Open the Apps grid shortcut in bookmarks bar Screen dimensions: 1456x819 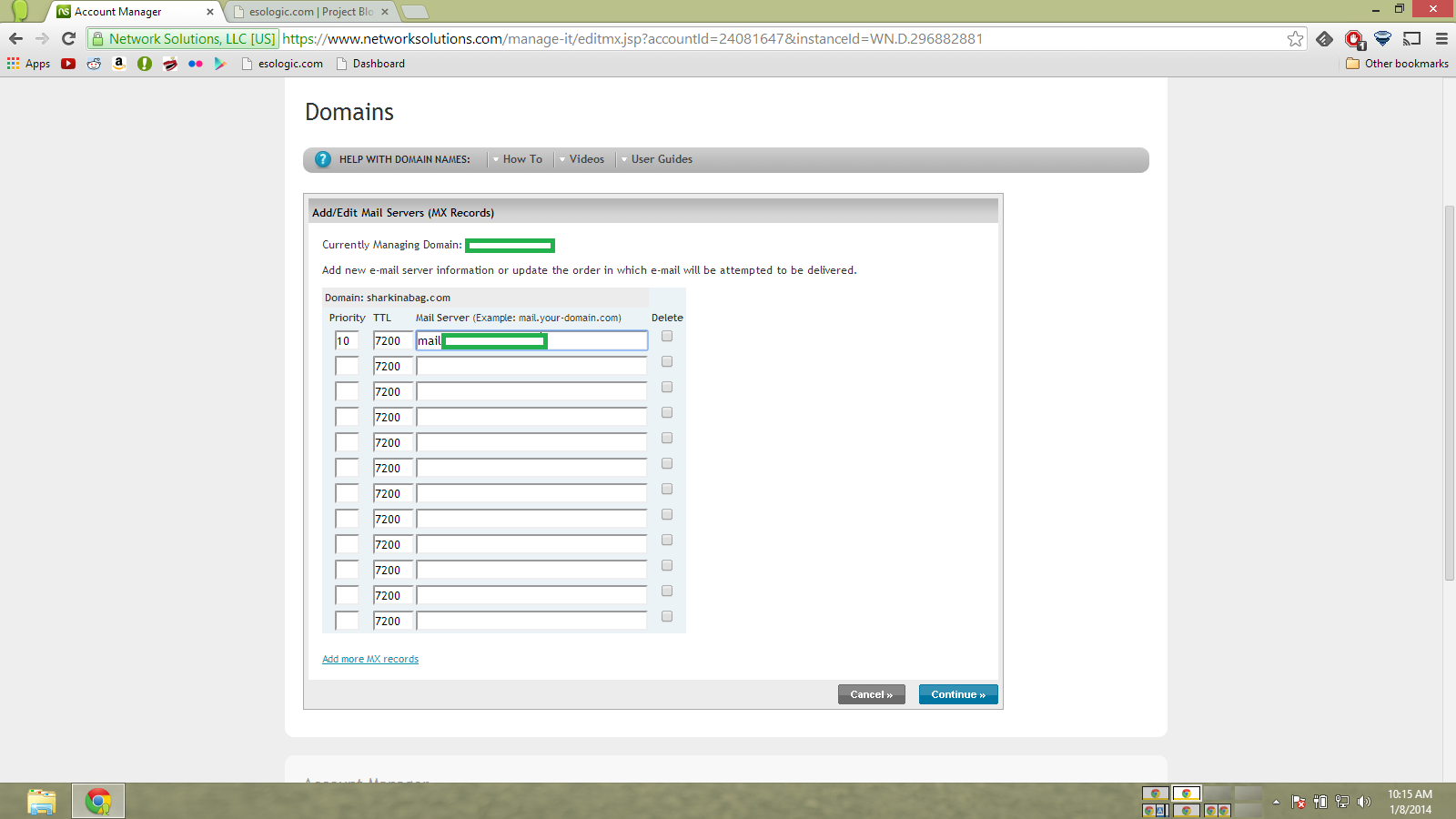(x=28, y=64)
